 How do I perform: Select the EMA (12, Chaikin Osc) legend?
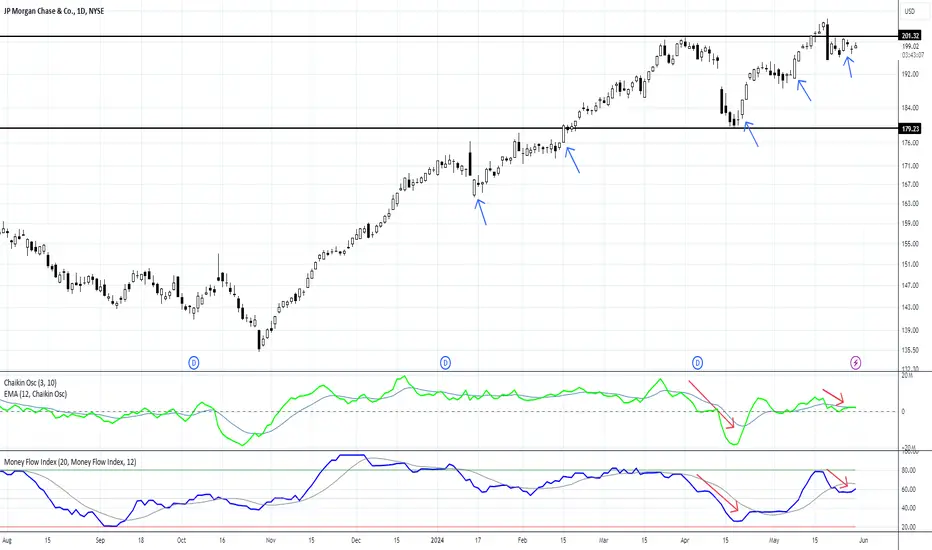coord(36,394)
